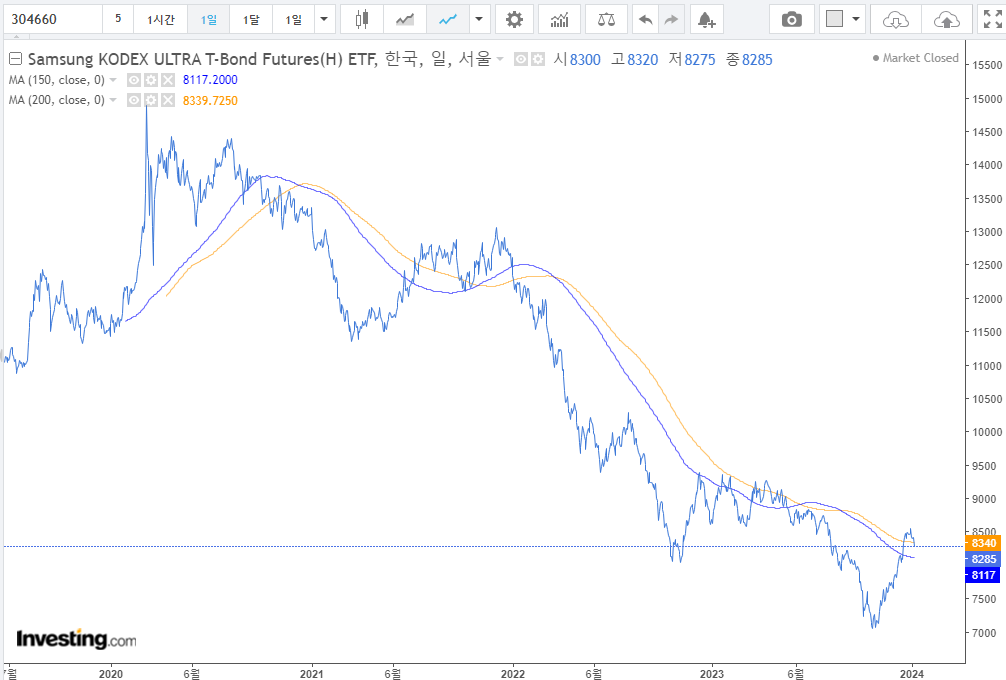This screenshot has height=680, width=1006.
Task: Open settings for MA 200 indicator
Action: pos(151,101)
